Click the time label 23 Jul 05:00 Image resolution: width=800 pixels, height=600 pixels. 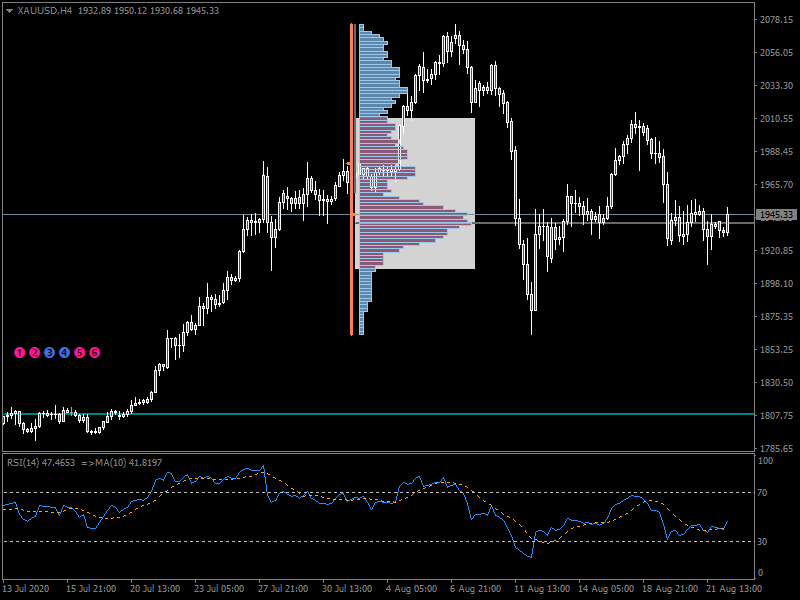(x=219, y=588)
